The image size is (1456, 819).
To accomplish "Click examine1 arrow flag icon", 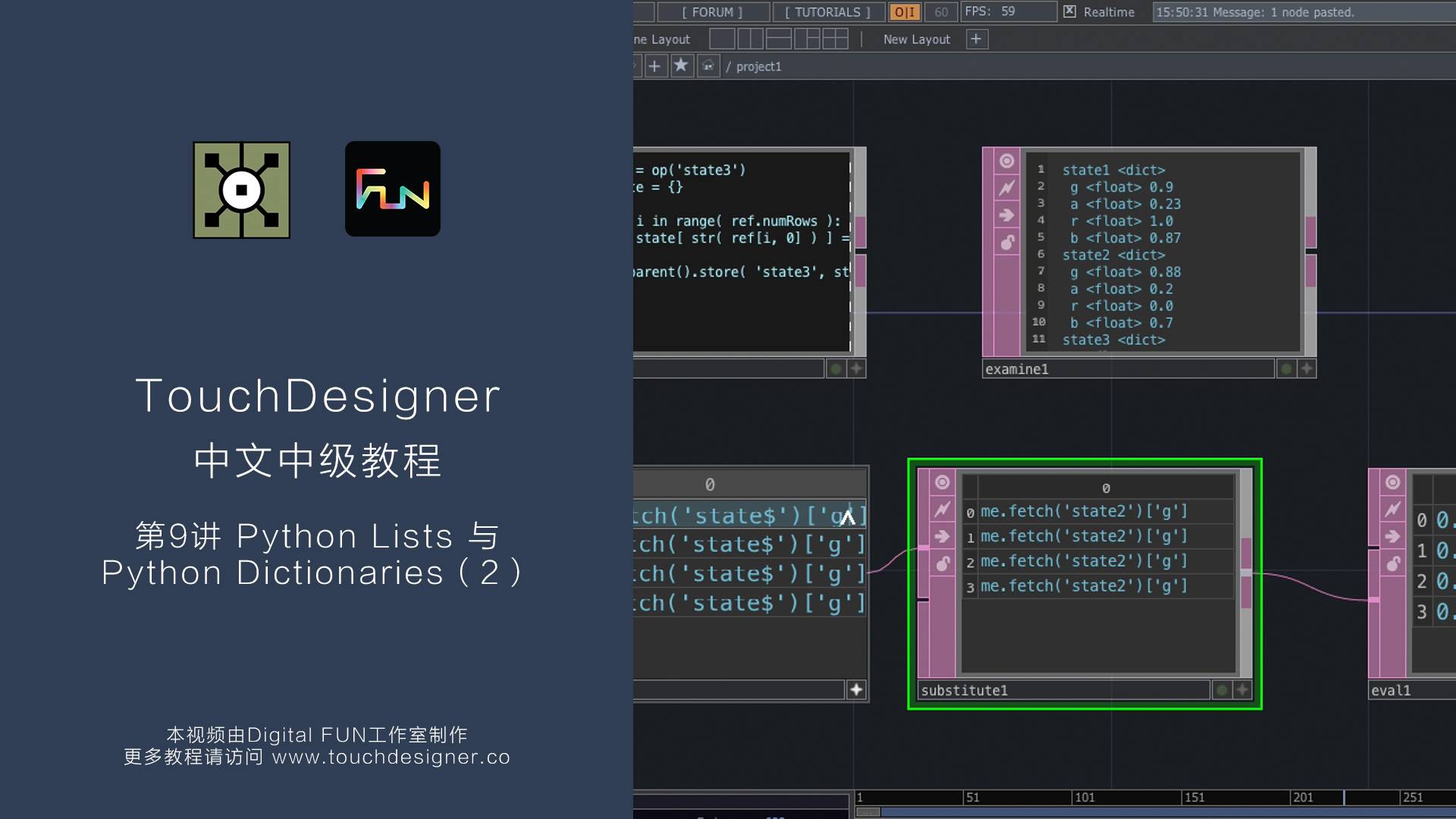I will point(1007,215).
